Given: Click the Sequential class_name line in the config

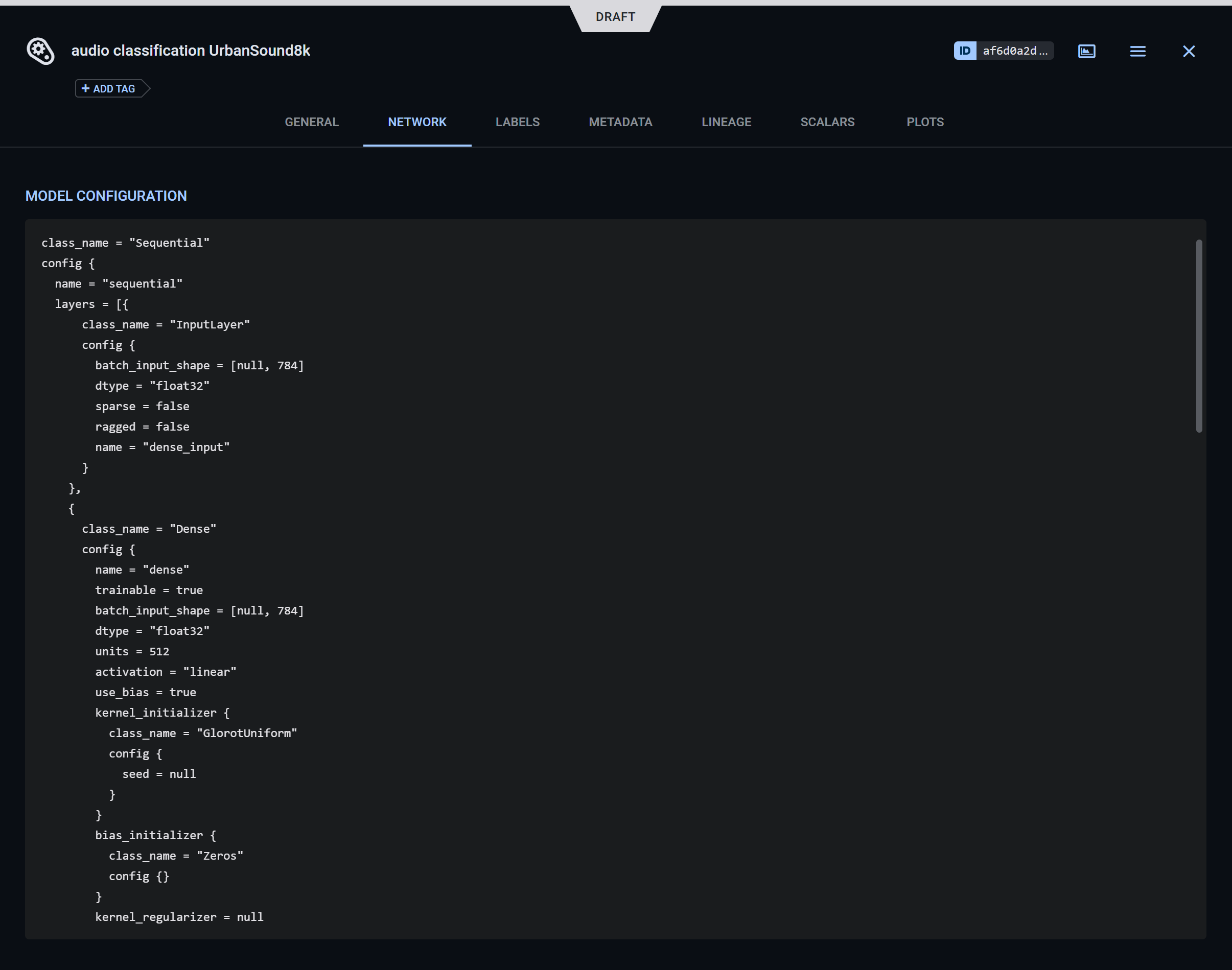Looking at the screenshot, I should pyautogui.click(x=126, y=243).
